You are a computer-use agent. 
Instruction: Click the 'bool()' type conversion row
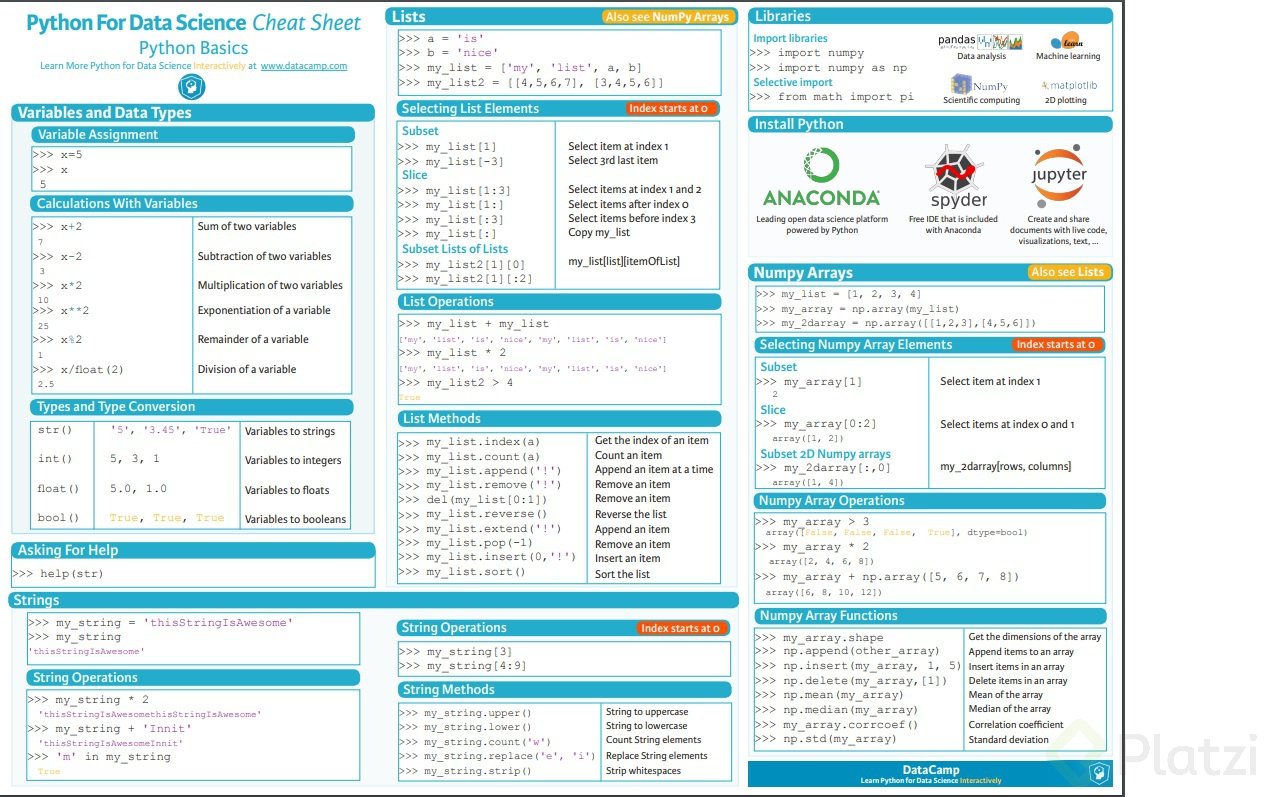point(190,518)
